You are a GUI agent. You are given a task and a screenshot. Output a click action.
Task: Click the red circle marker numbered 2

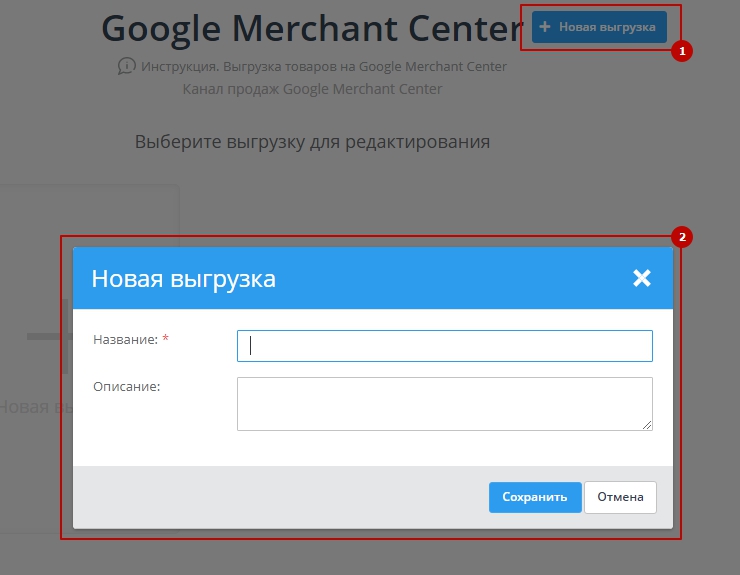point(682,237)
